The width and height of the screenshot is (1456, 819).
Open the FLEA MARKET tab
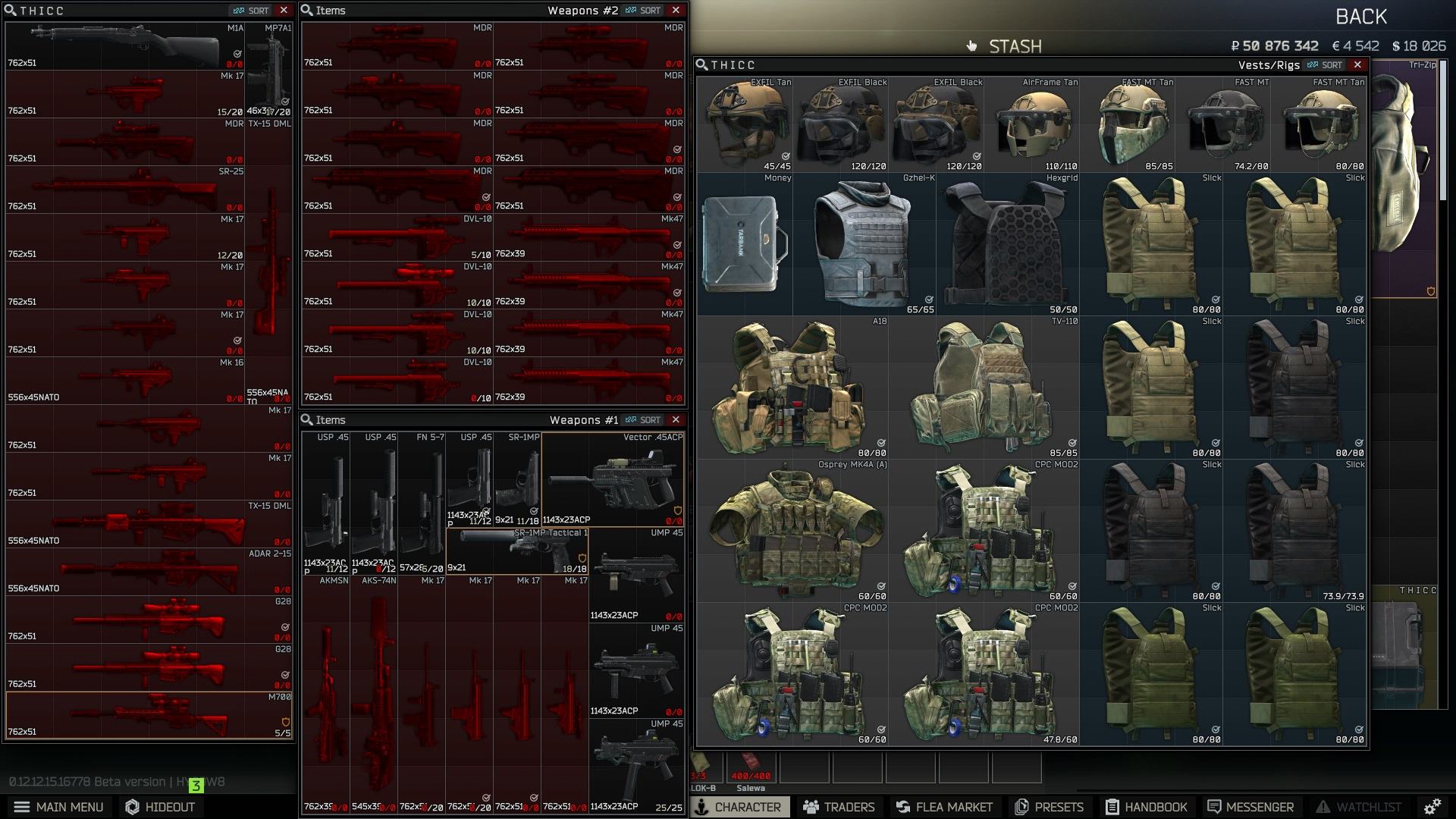944,807
